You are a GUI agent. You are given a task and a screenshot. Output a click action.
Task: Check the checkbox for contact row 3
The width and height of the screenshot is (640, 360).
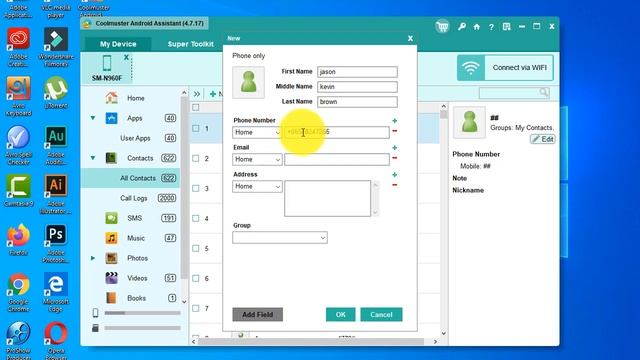[x=196, y=189]
